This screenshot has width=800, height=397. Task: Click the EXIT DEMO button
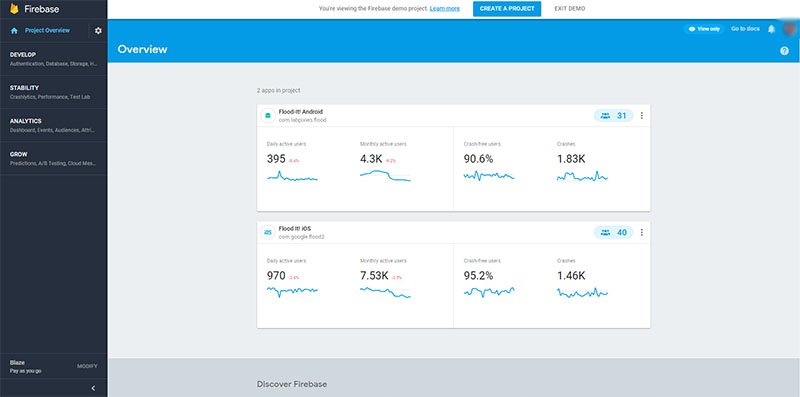pos(569,9)
